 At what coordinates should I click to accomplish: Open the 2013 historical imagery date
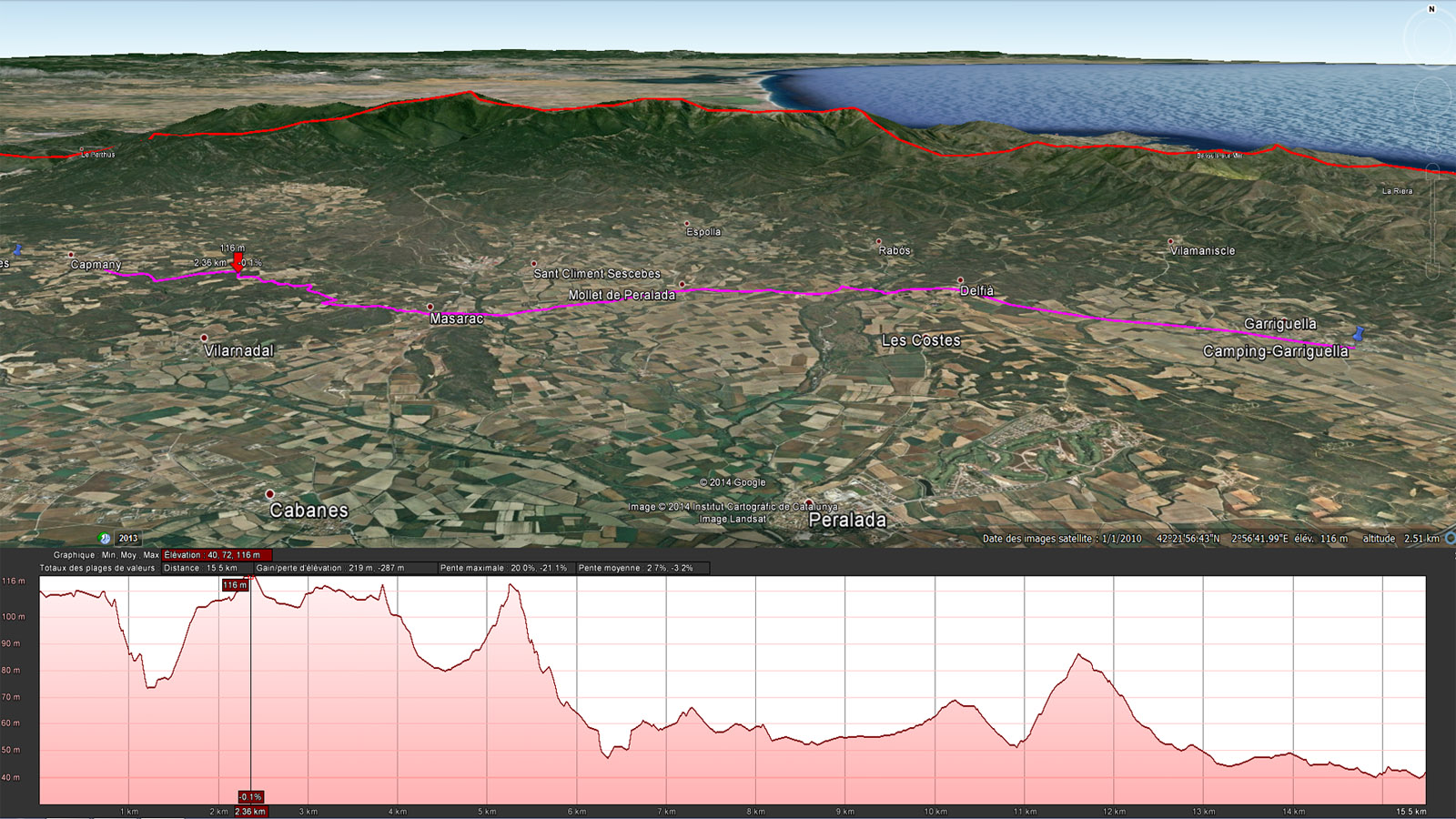click(128, 539)
